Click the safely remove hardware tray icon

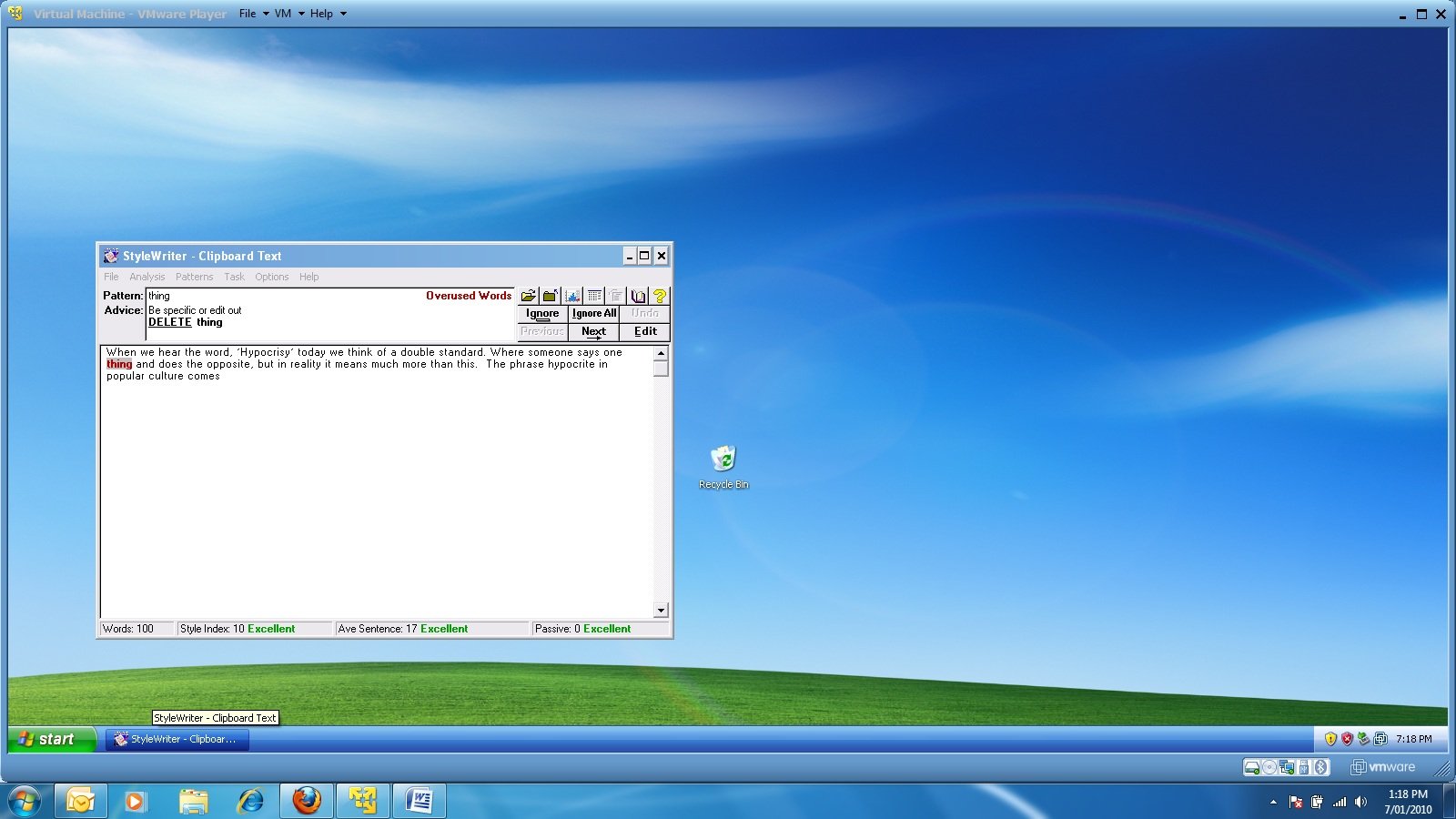tap(1363, 739)
